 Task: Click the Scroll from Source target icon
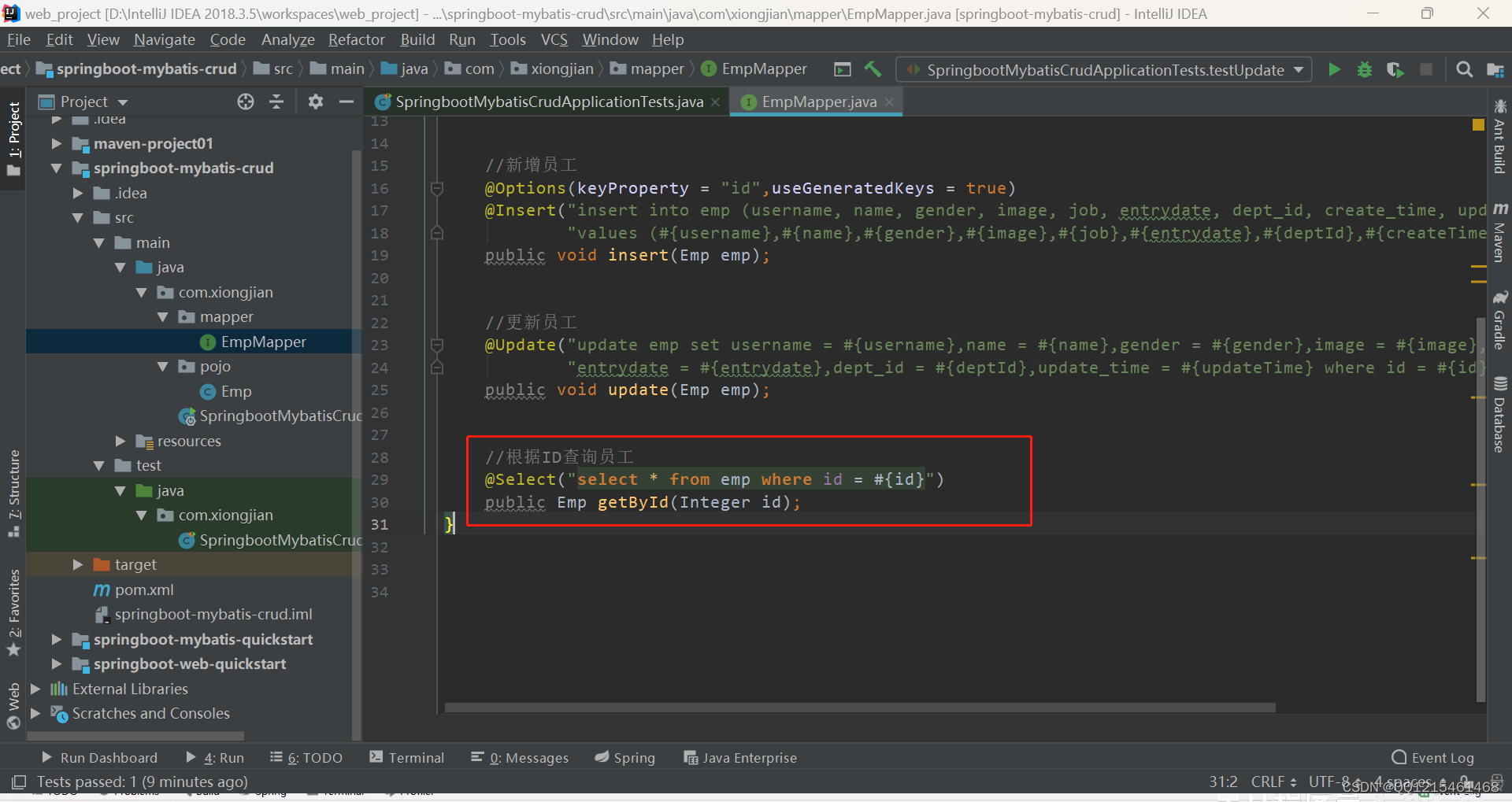[246, 102]
